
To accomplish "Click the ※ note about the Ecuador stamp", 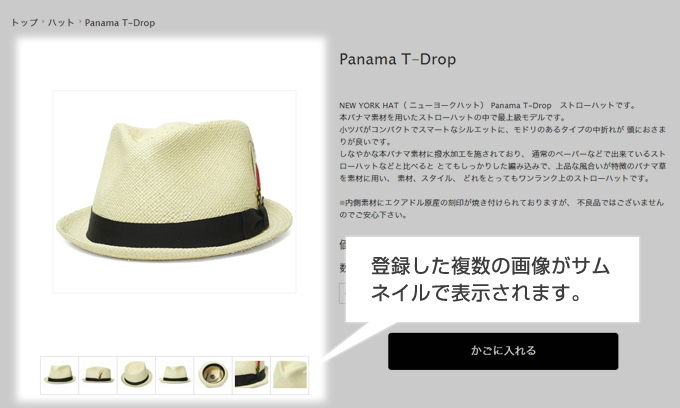I will (502, 209).
